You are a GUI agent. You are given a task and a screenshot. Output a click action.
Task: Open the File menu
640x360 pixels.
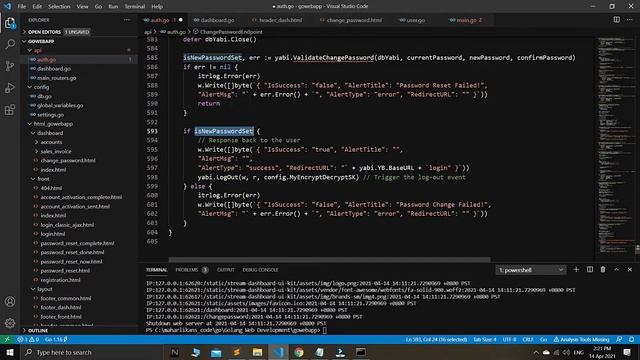(22, 7)
